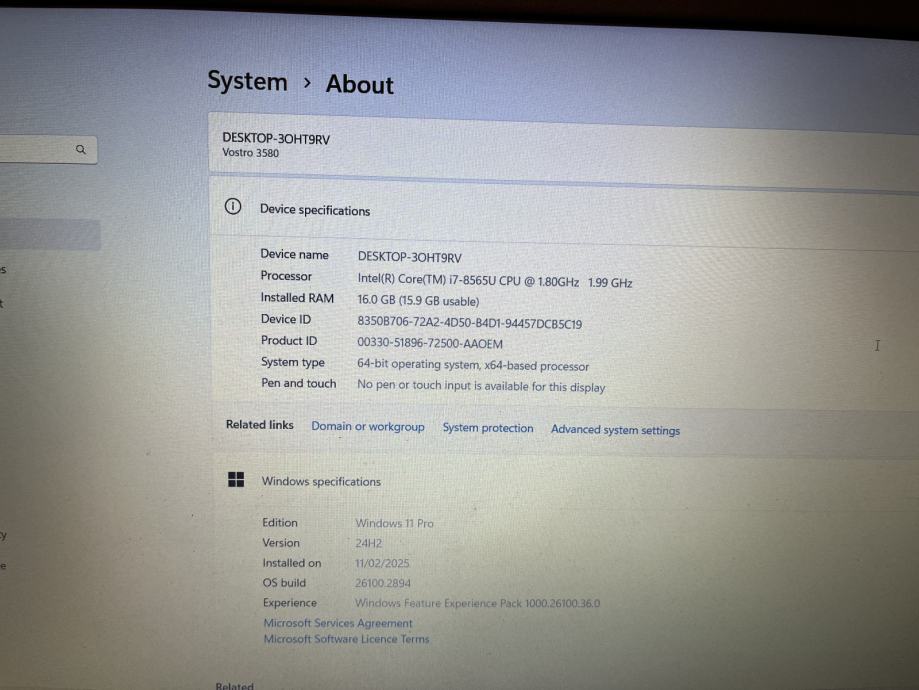Click the Vostro 3580 model text
The height and width of the screenshot is (690, 919).
point(250,153)
